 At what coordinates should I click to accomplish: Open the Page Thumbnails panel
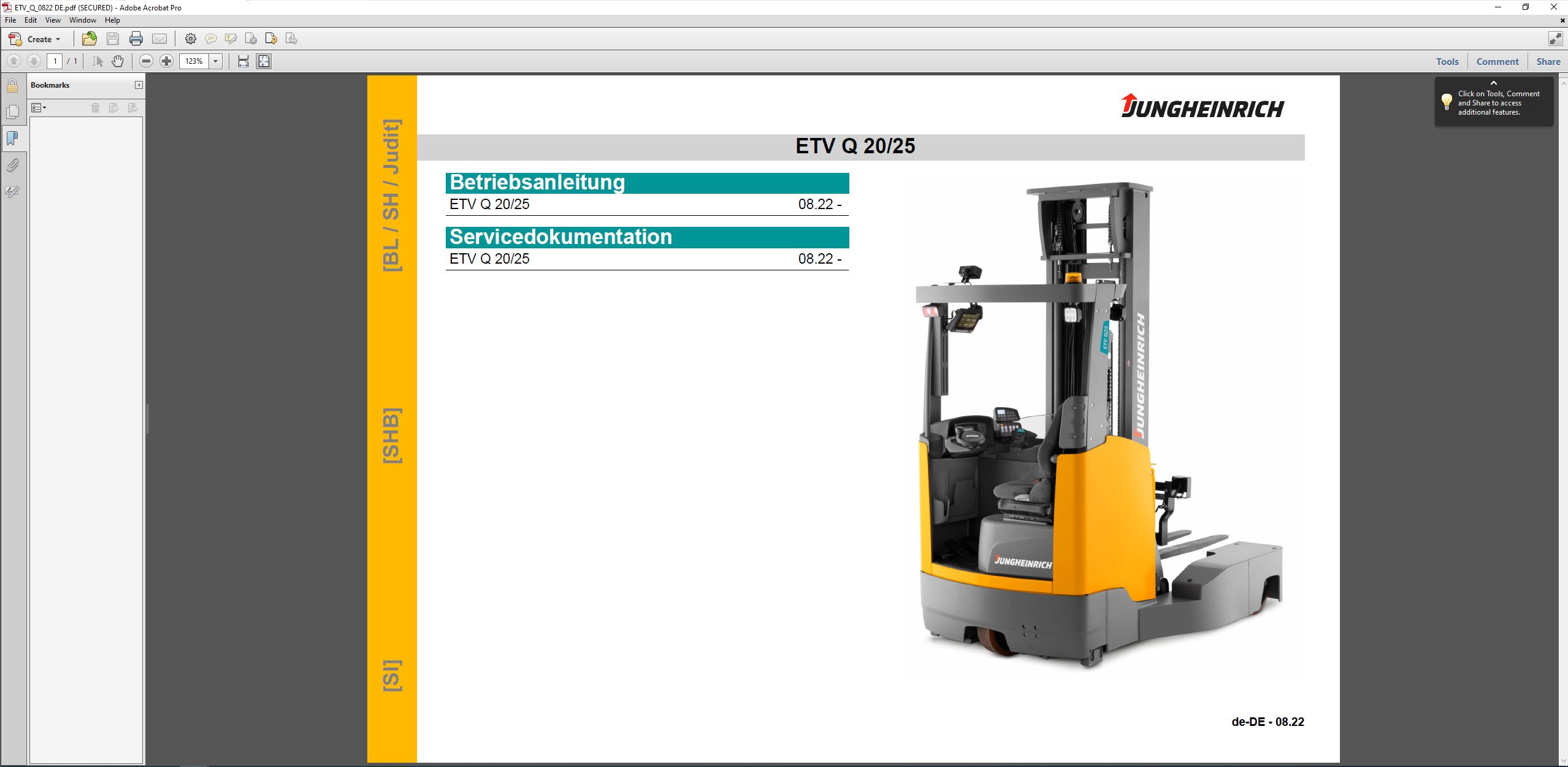12,112
